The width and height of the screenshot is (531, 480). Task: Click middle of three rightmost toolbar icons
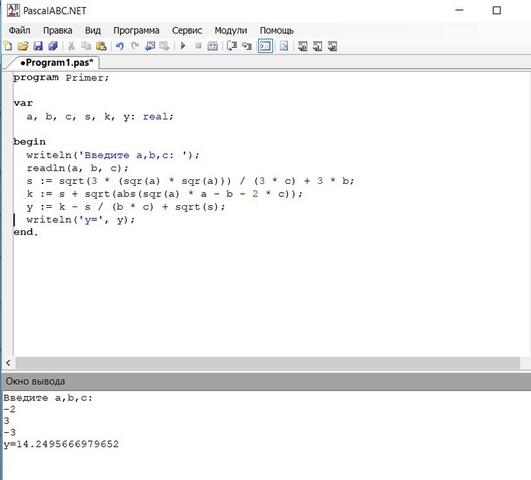pyautogui.click(x=317, y=46)
